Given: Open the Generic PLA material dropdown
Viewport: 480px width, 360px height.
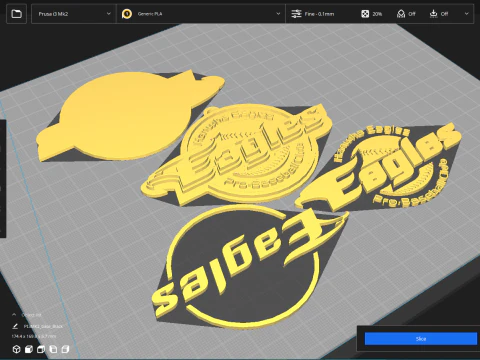Looking at the screenshot, I should pos(201,14).
